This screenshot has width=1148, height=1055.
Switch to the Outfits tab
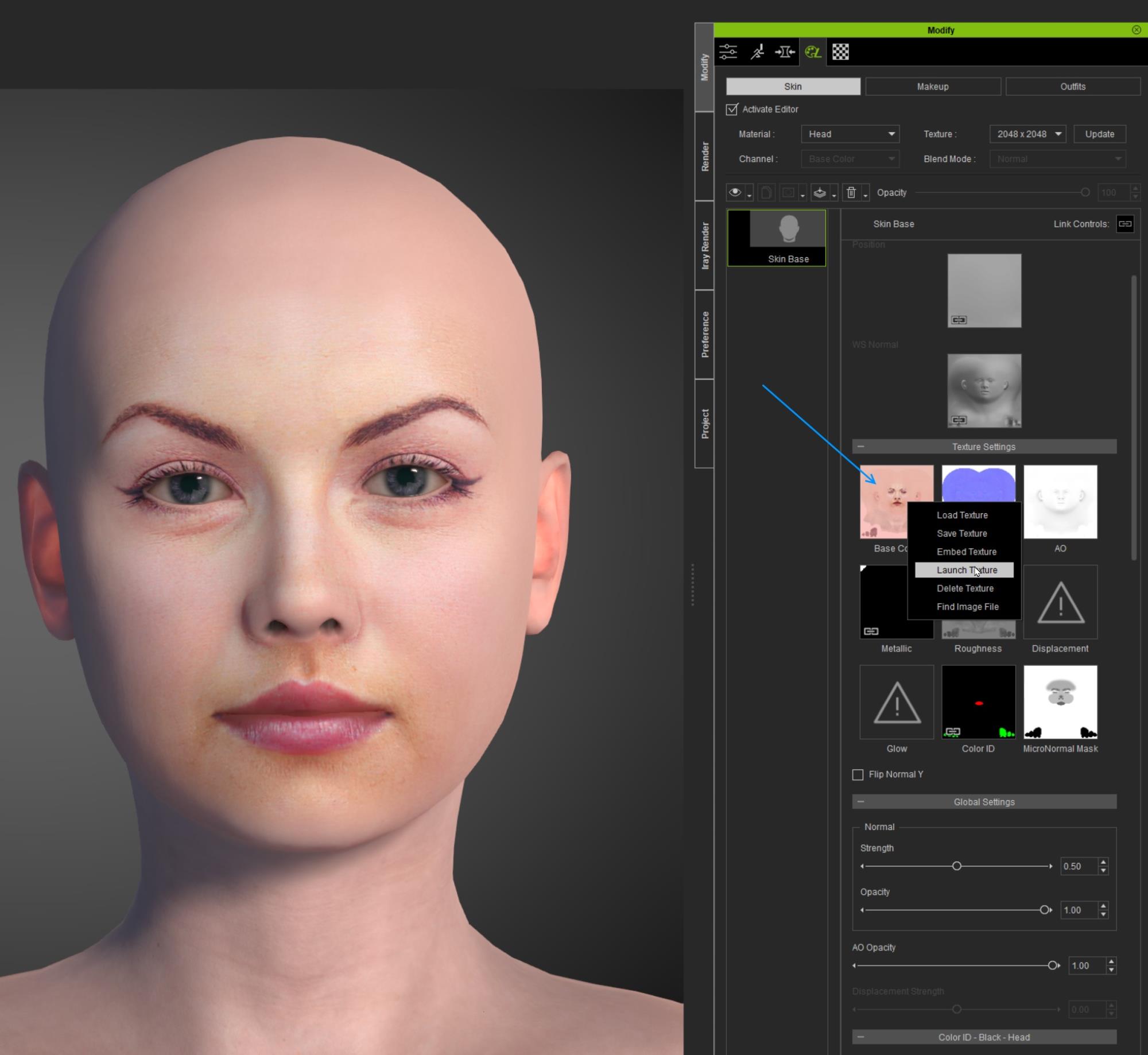[x=1073, y=86]
